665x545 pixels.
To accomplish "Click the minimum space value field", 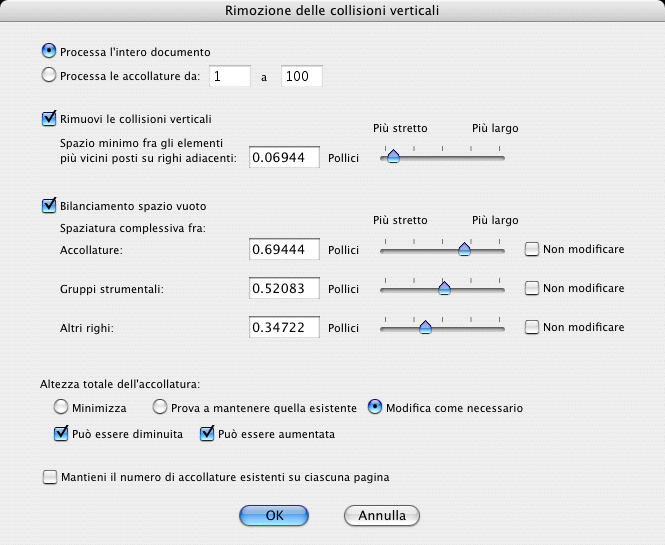I will [283, 157].
